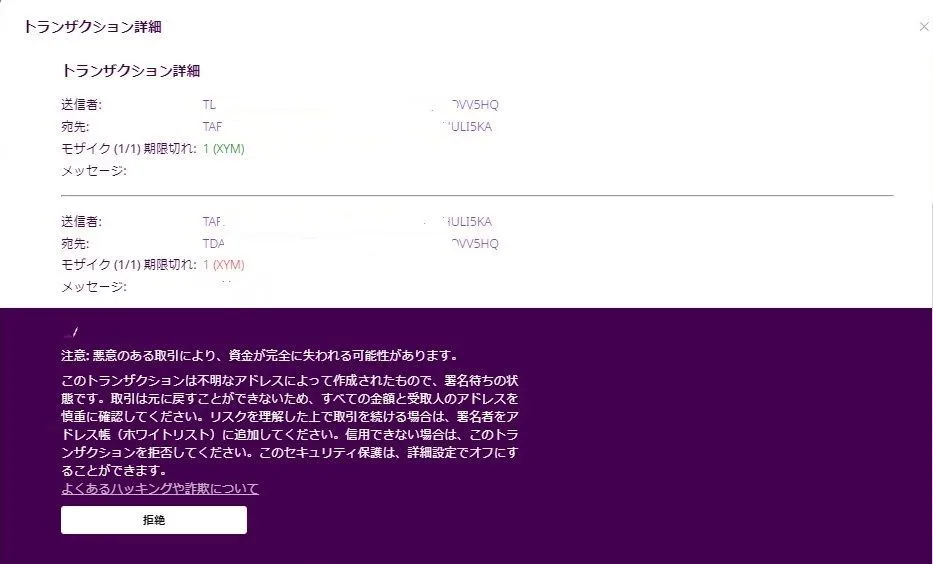Click the second モザイク (1/1) 期限切れ label
The width and height of the screenshot is (933, 564).
coord(128,265)
